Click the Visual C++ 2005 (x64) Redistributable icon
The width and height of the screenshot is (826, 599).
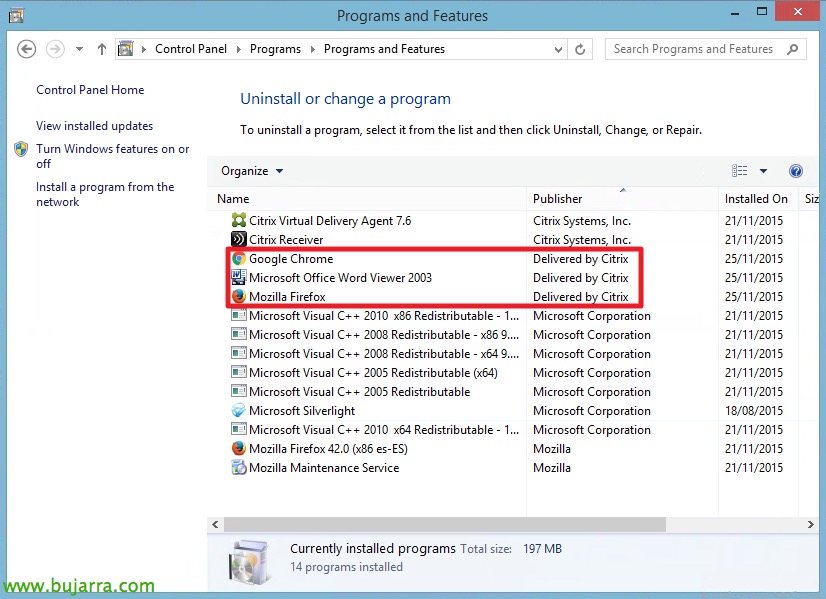point(239,372)
